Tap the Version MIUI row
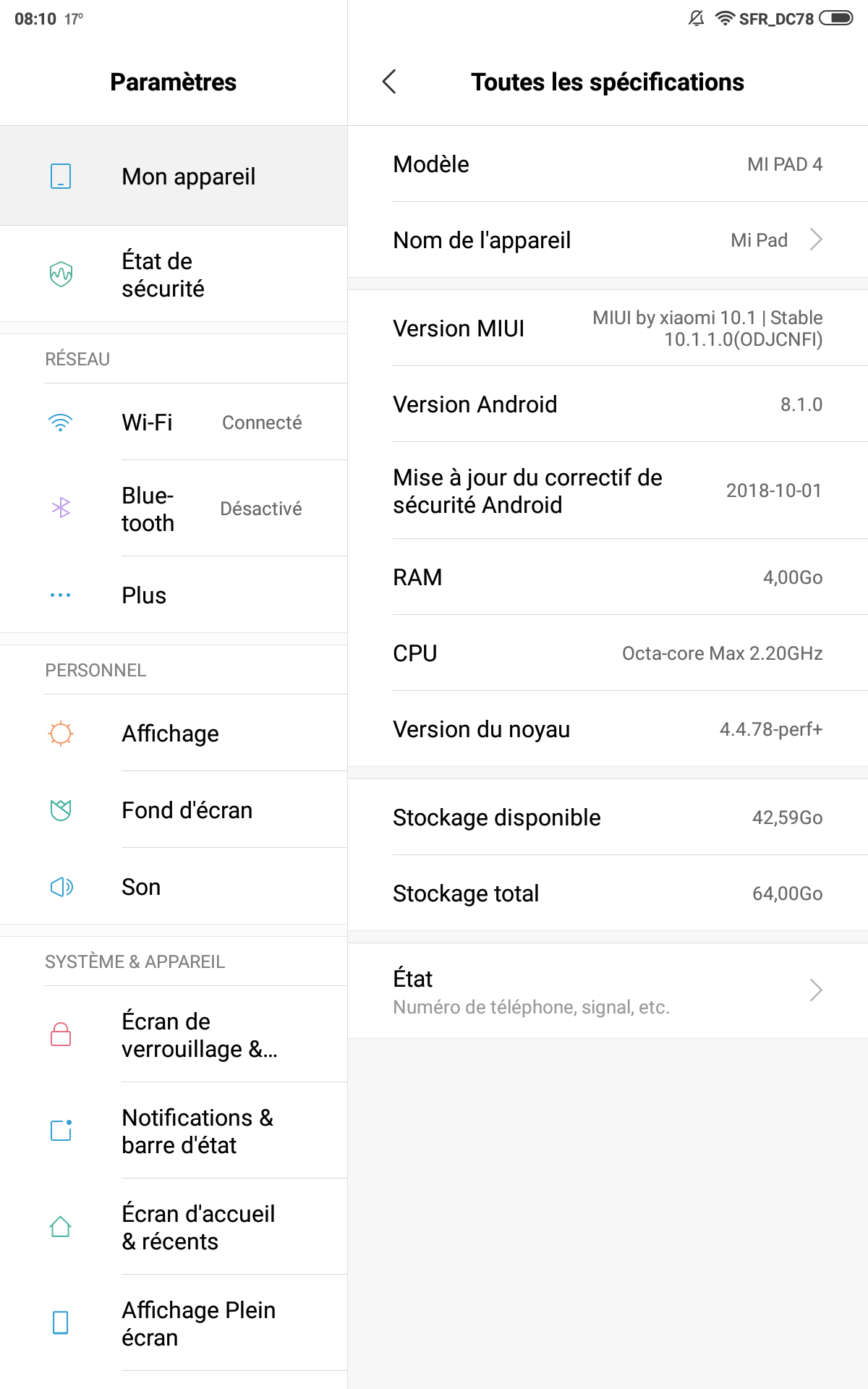This screenshot has height=1389, width=868. pos(608,328)
